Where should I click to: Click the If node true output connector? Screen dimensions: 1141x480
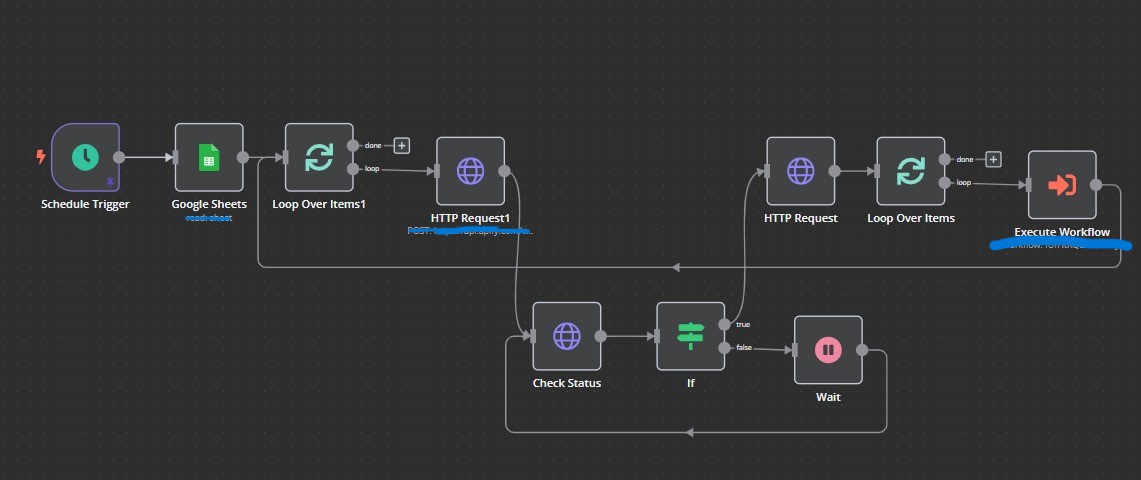724,324
